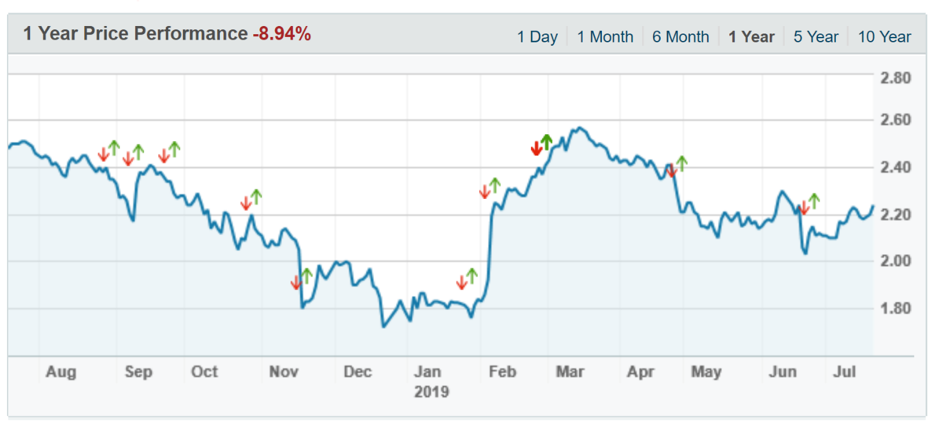
Task: Click the -8.94% performance value
Action: click(282, 34)
